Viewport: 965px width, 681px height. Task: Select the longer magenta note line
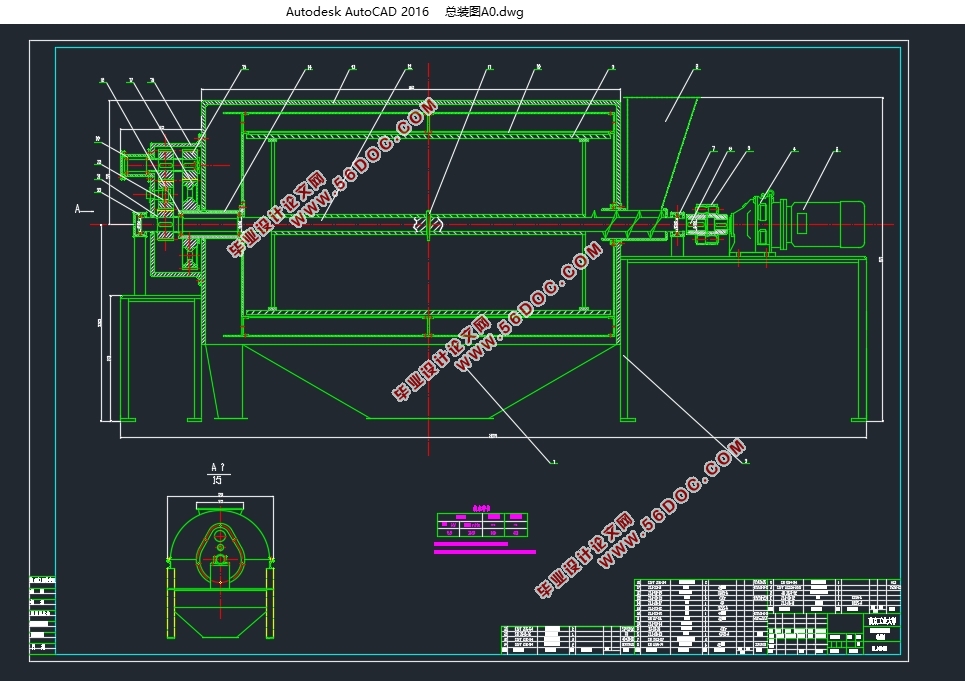click(485, 552)
